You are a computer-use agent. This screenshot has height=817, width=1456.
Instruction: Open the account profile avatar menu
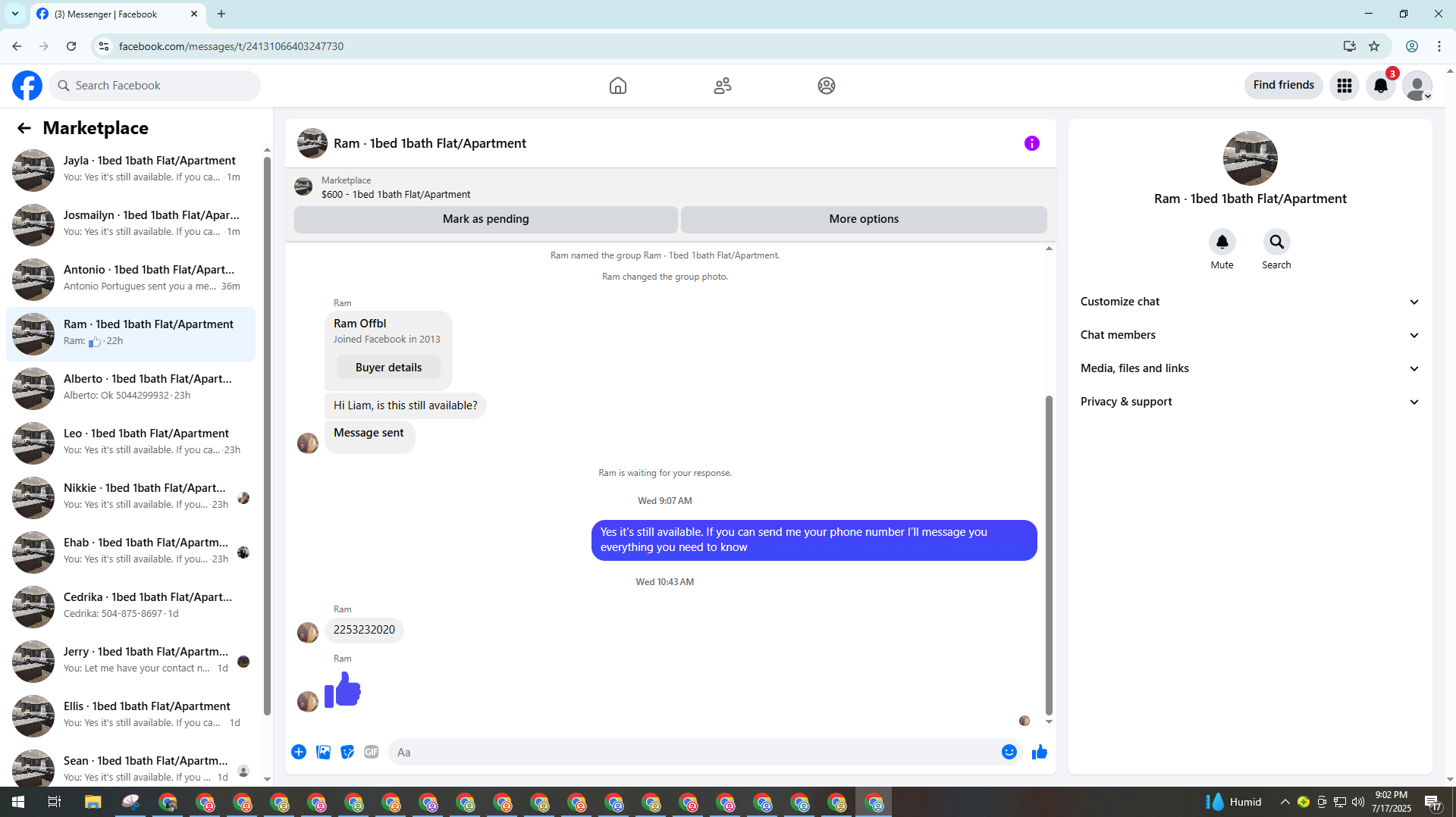pyautogui.click(x=1417, y=86)
